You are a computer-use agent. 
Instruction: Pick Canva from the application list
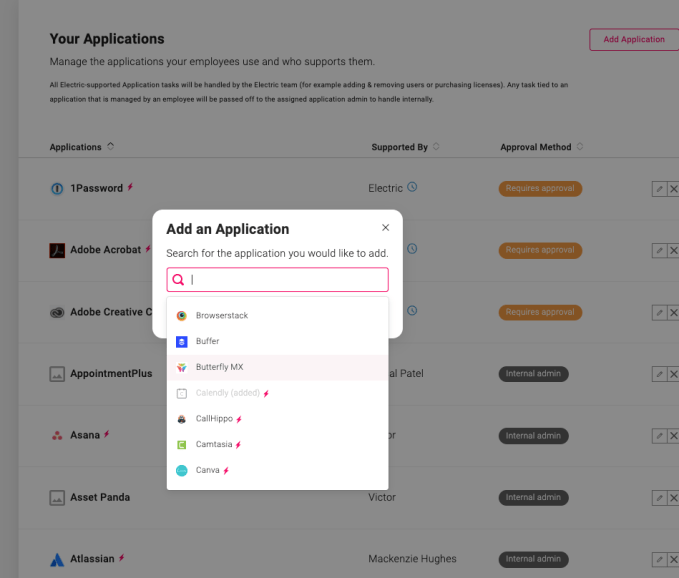pyautogui.click(x=208, y=470)
